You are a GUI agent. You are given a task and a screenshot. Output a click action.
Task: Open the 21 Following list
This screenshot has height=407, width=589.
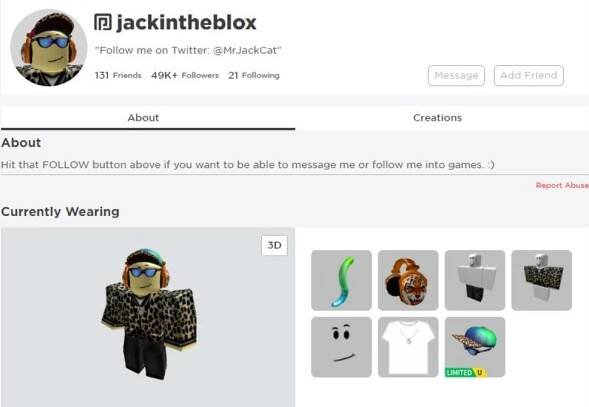pyautogui.click(x=254, y=76)
